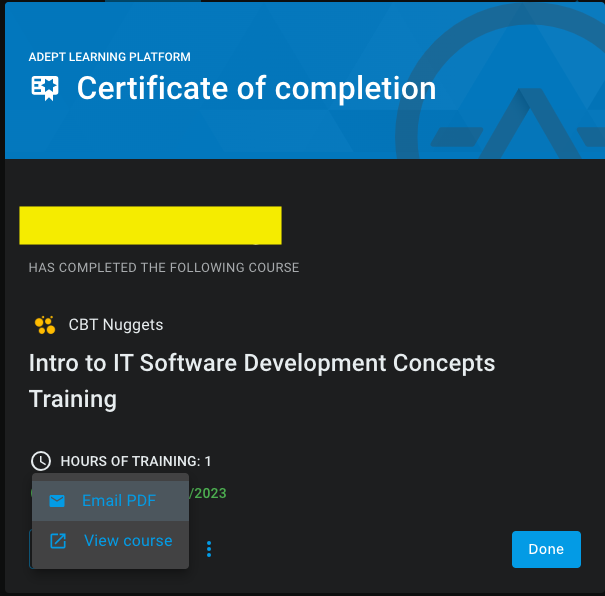The image size is (605, 596).
Task: Open the three-dot more options menu
Action: (209, 549)
